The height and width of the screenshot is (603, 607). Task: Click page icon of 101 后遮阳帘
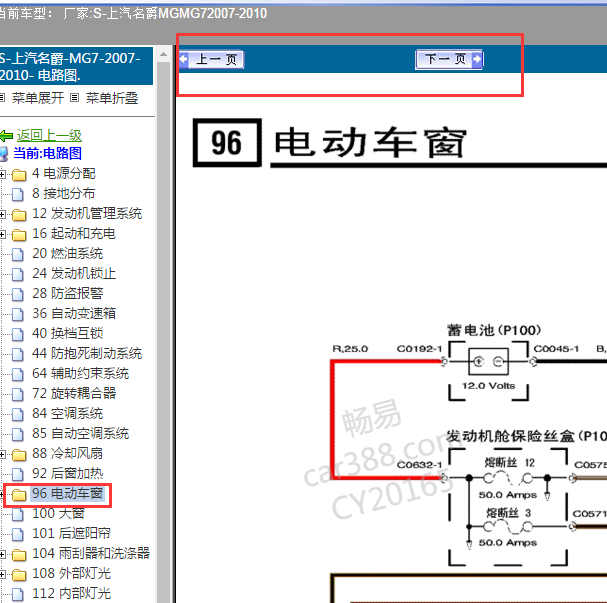click(x=18, y=534)
